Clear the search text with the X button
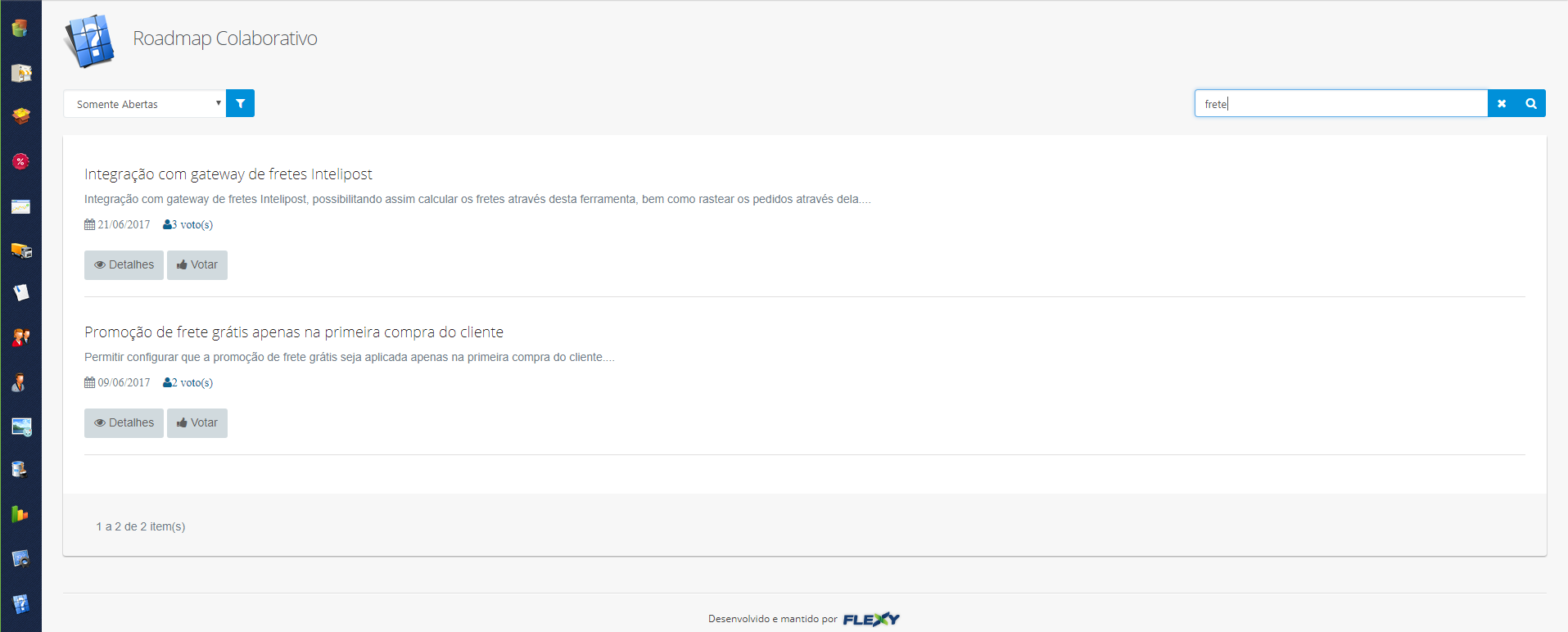The image size is (1568, 632). 1502,103
